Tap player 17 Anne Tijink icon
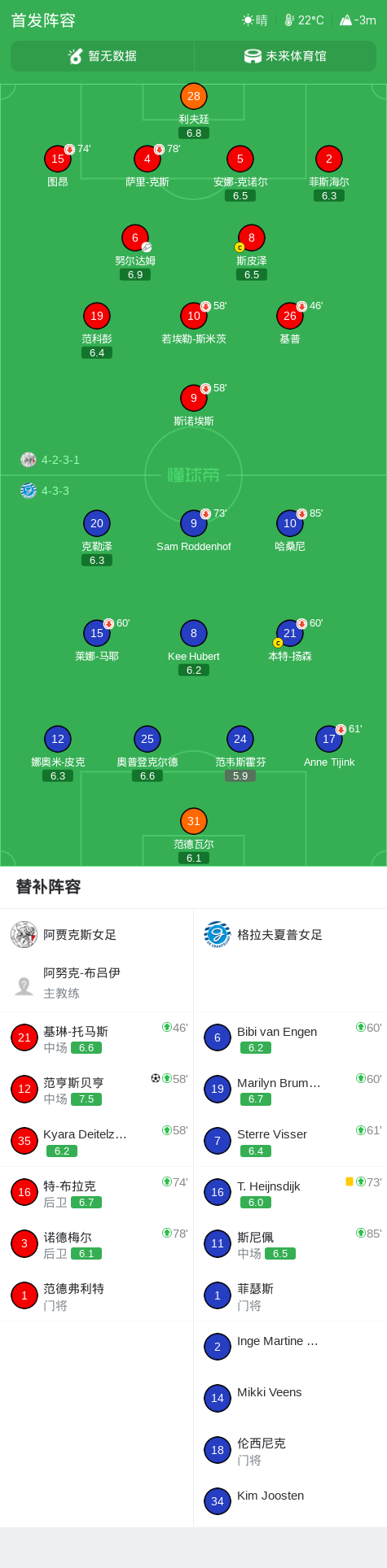The width and height of the screenshot is (387, 1568). coord(329,739)
